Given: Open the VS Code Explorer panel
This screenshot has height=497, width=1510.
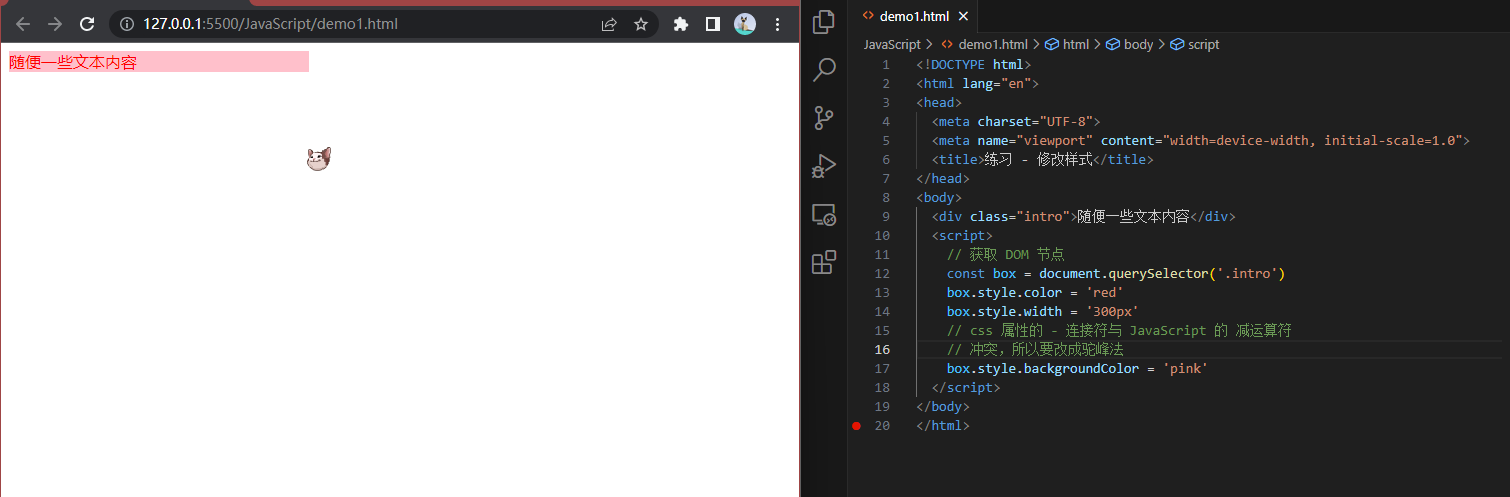Looking at the screenshot, I should pyautogui.click(x=824, y=22).
